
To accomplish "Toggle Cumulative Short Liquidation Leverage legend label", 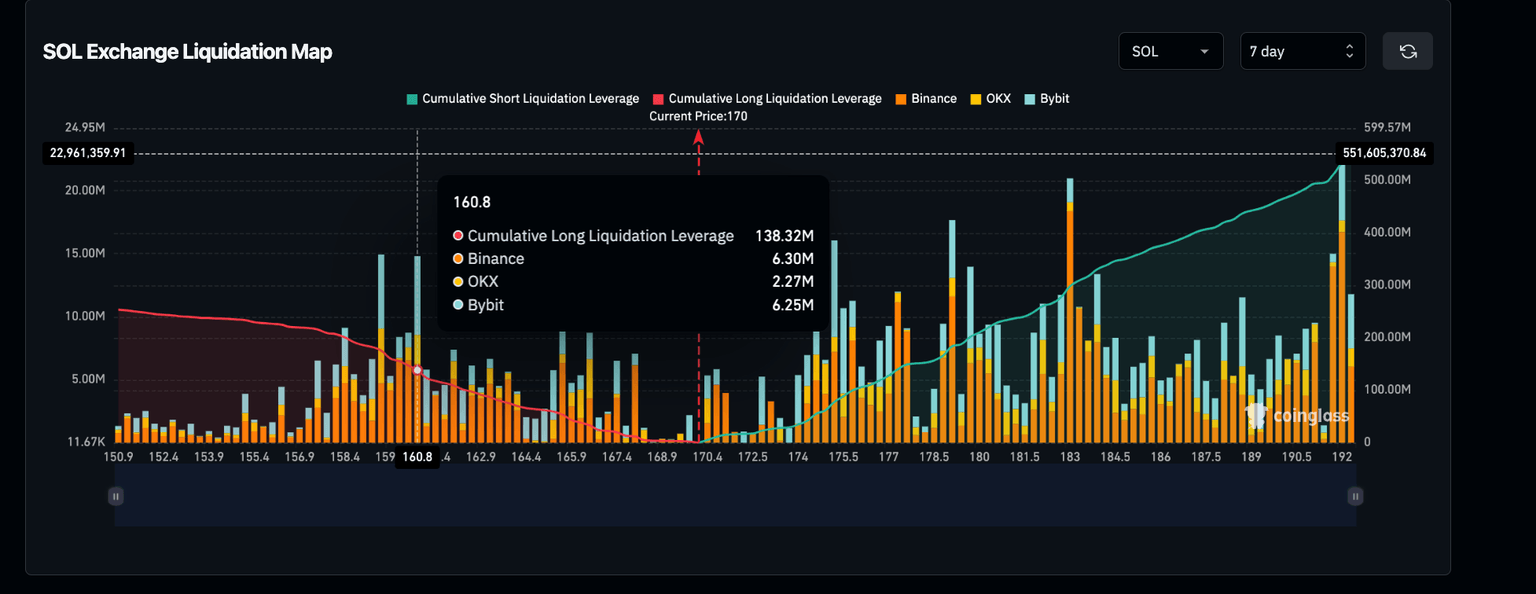I will (x=530, y=99).
